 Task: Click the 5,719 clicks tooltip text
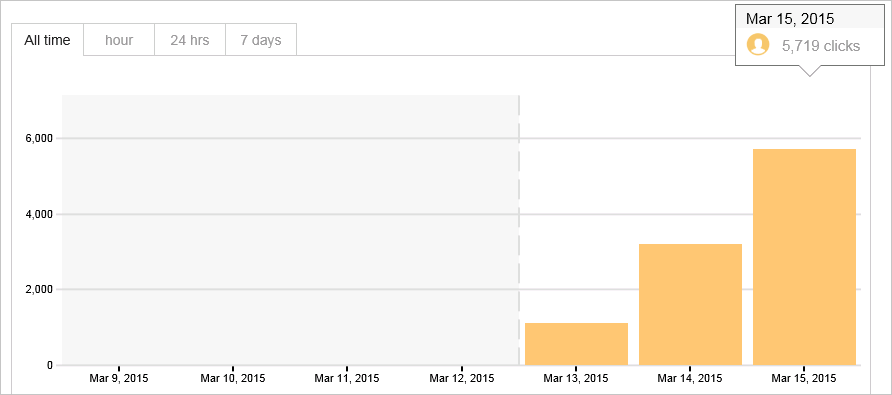(821, 46)
